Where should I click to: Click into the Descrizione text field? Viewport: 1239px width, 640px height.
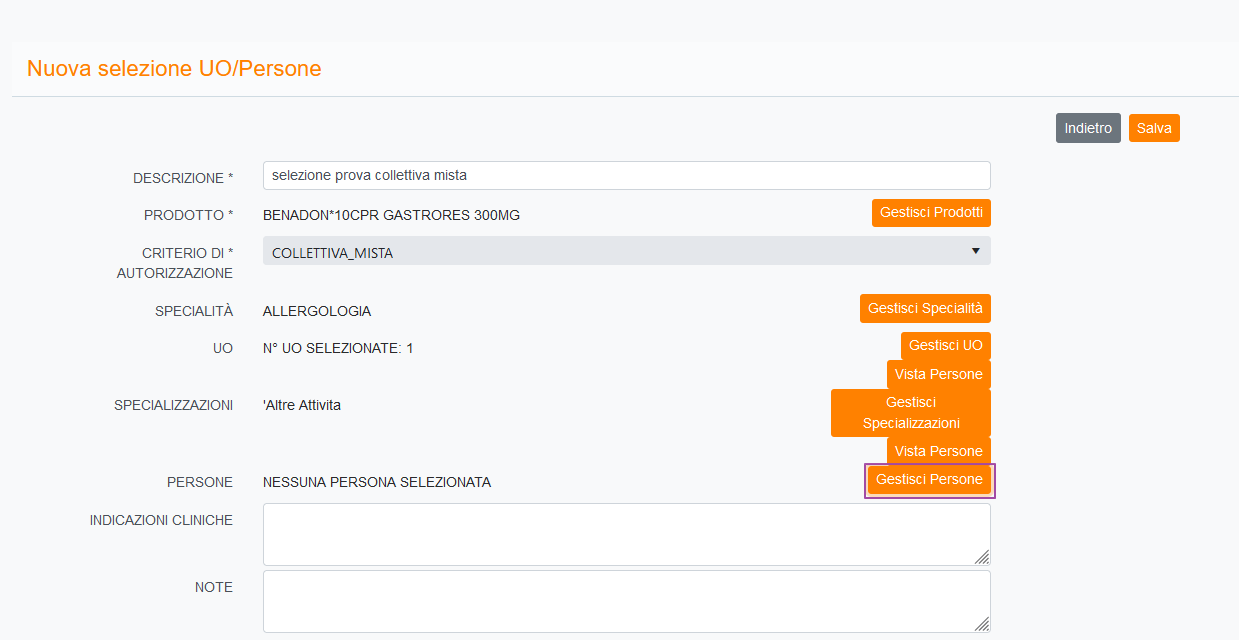click(x=626, y=175)
